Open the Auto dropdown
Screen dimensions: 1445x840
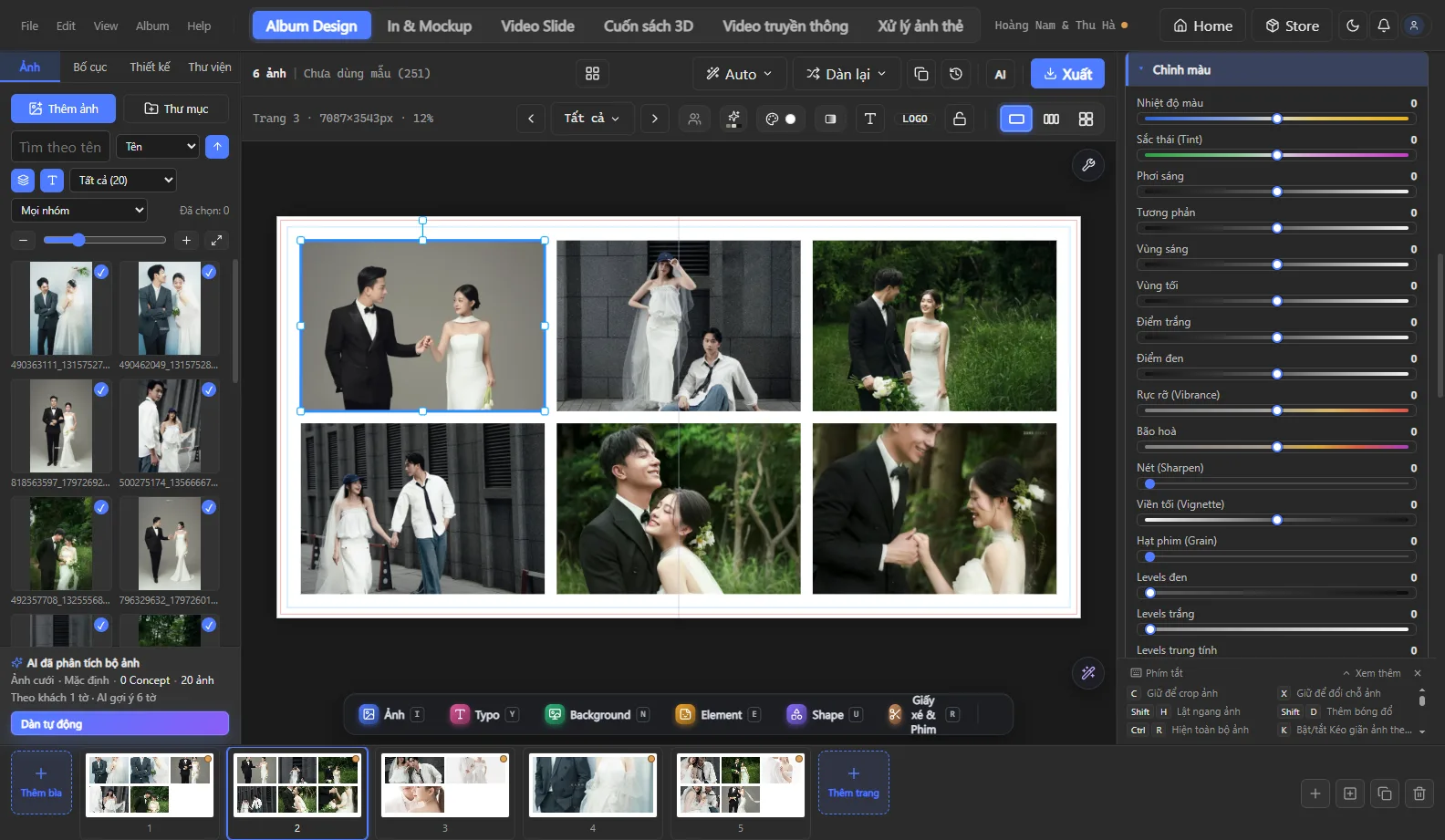coord(739,74)
